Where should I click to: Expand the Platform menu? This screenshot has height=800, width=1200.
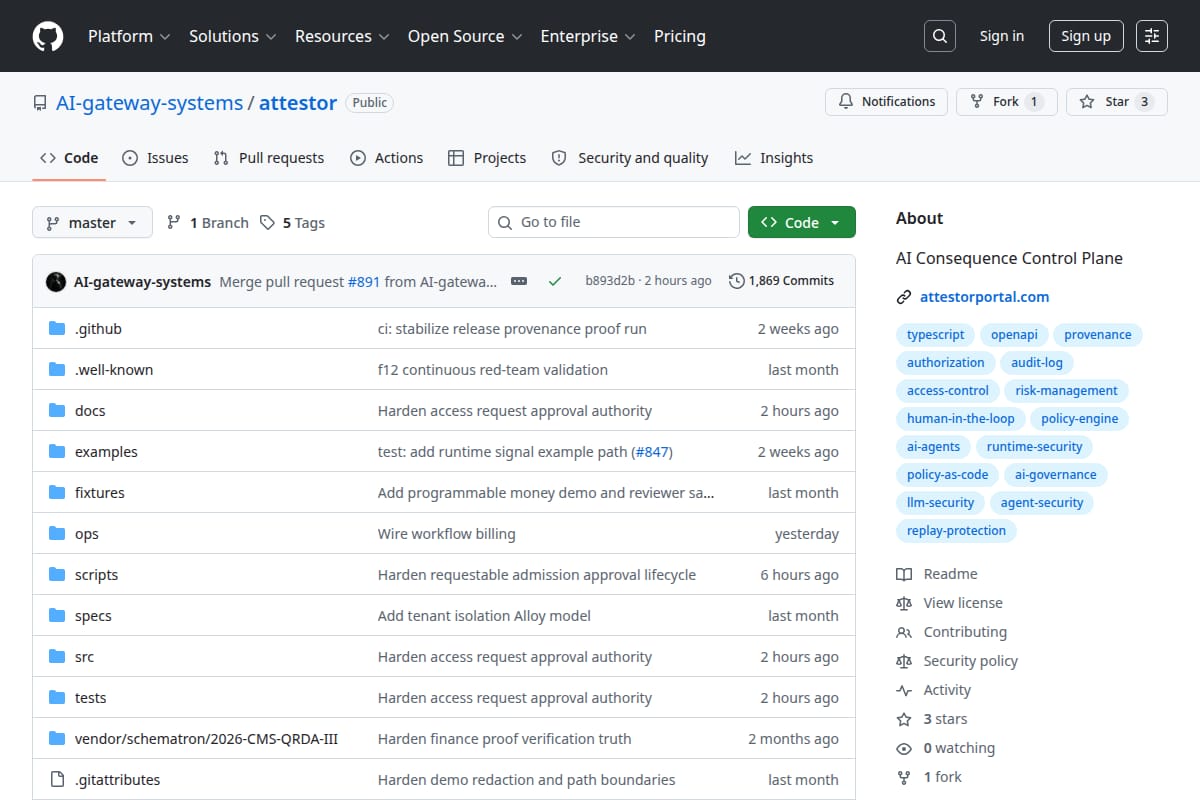click(128, 36)
